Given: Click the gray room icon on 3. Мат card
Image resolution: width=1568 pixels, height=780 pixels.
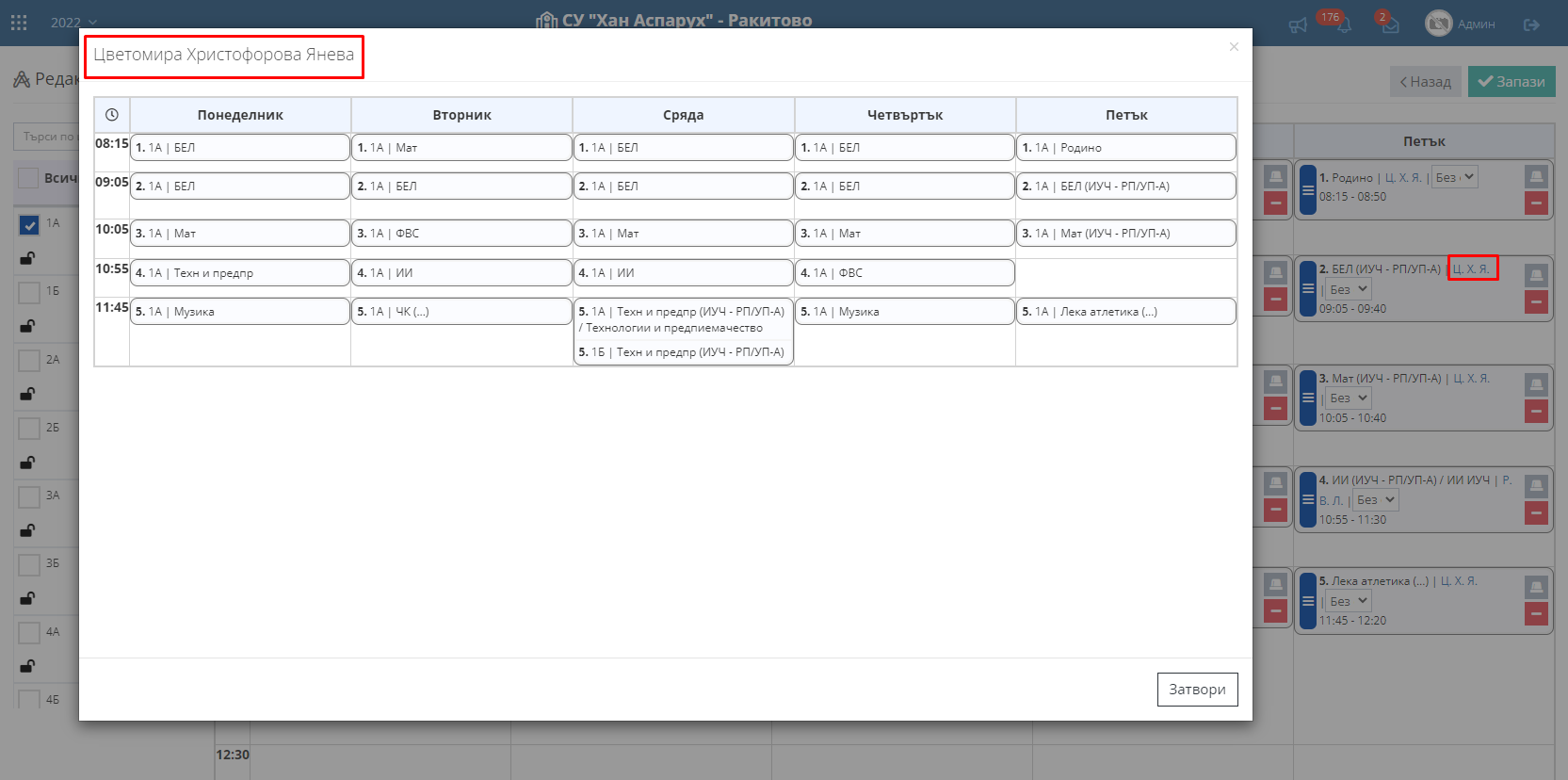Looking at the screenshot, I should (1536, 383).
